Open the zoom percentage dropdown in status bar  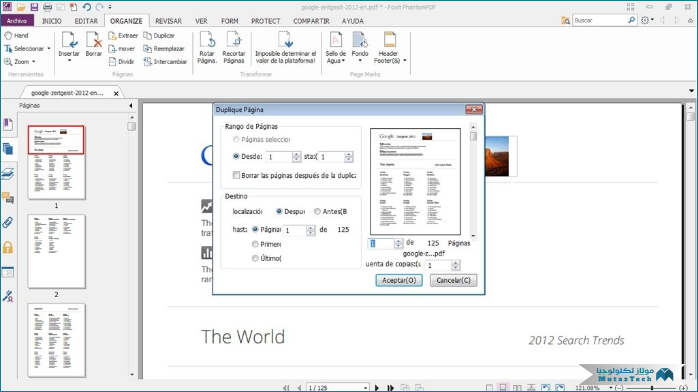point(610,388)
